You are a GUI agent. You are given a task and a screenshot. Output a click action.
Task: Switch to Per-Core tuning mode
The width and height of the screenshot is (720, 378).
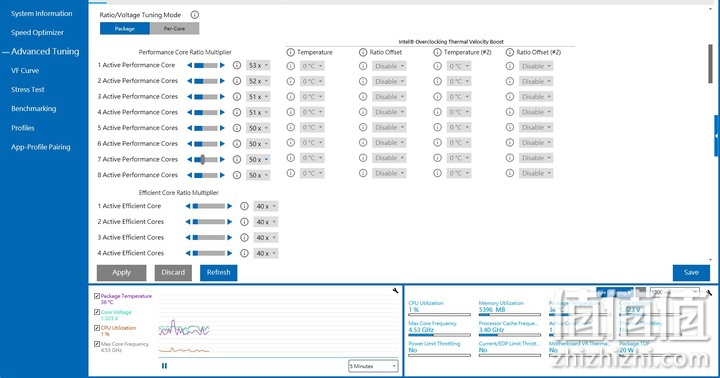pyautogui.click(x=174, y=28)
